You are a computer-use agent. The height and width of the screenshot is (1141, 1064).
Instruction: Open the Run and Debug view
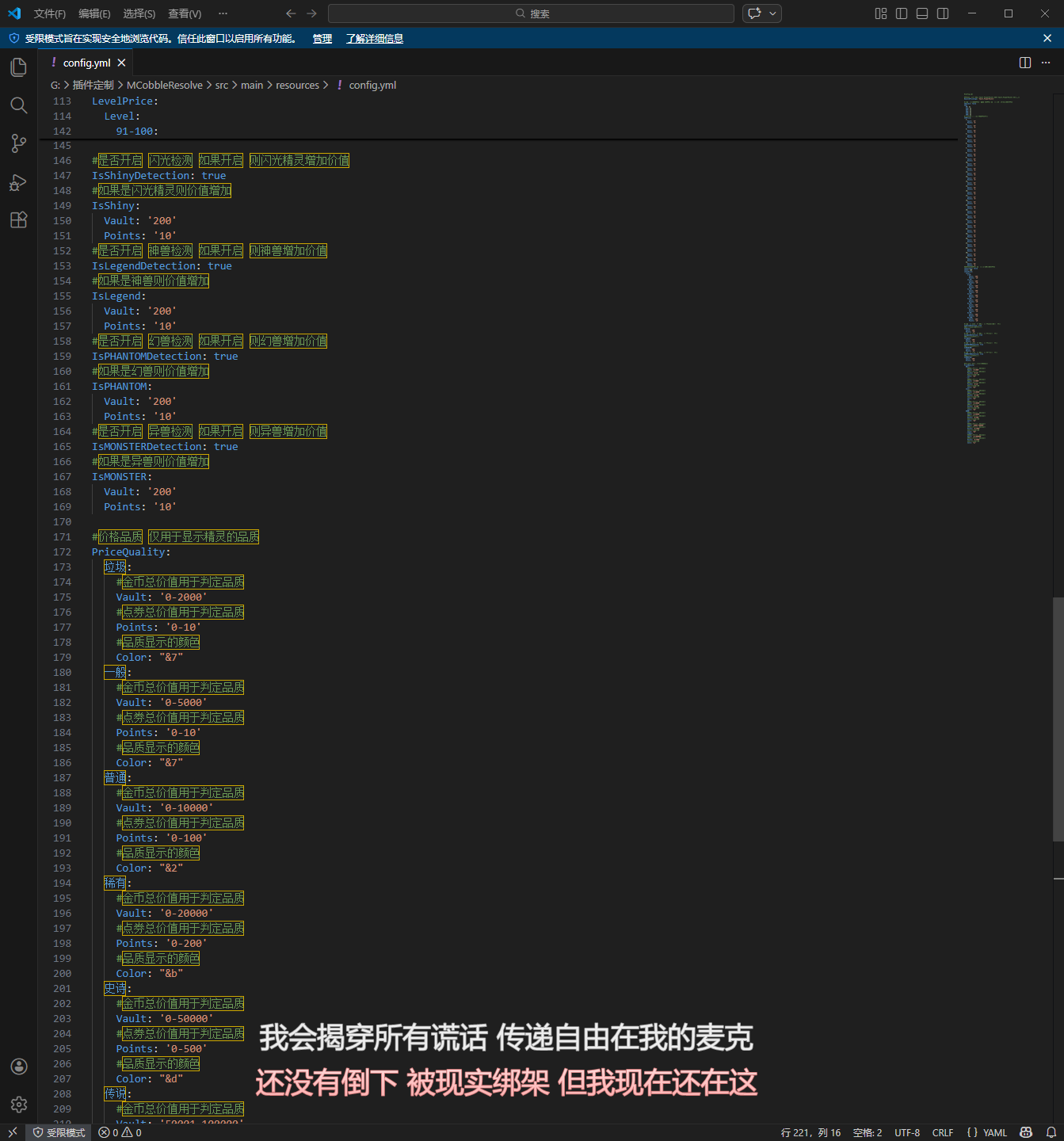18,182
